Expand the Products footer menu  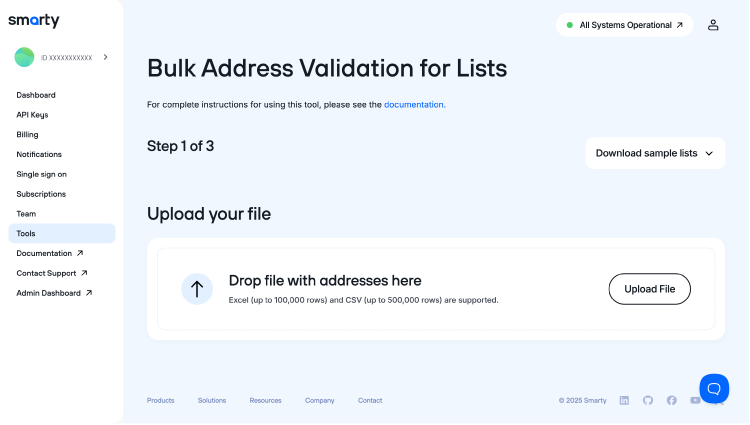[x=160, y=400]
